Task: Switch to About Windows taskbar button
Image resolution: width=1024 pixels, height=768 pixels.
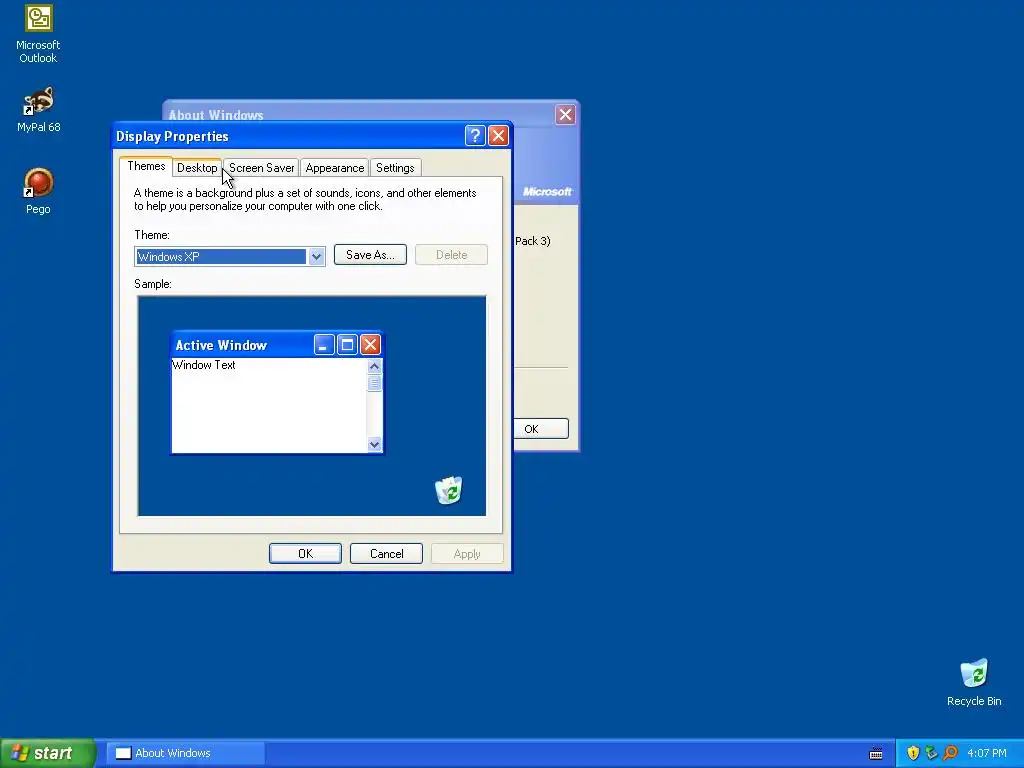Action: click(x=185, y=753)
